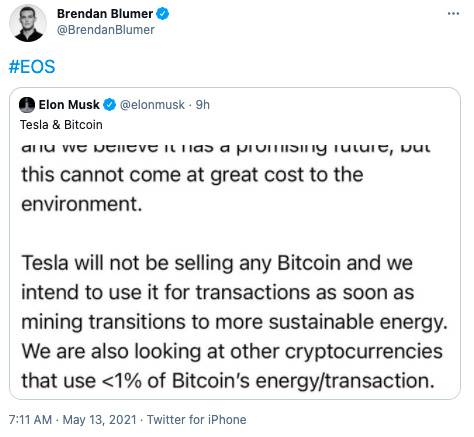Click Elon Musk's small avatar
The width and height of the screenshot is (474, 437).
pyautogui.click(x=27, y=105)
